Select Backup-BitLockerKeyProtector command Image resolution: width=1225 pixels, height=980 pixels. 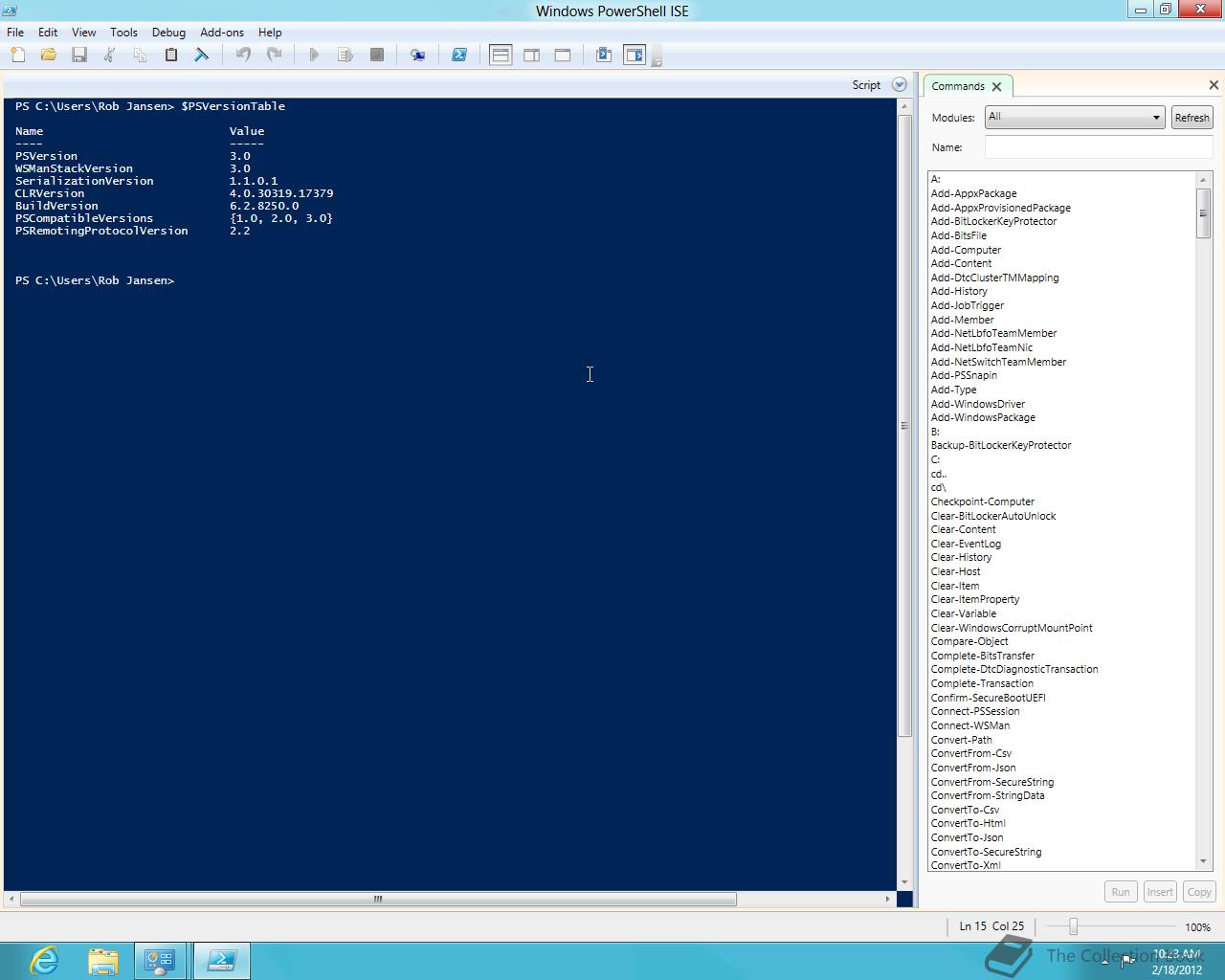tap(1001, 445)
